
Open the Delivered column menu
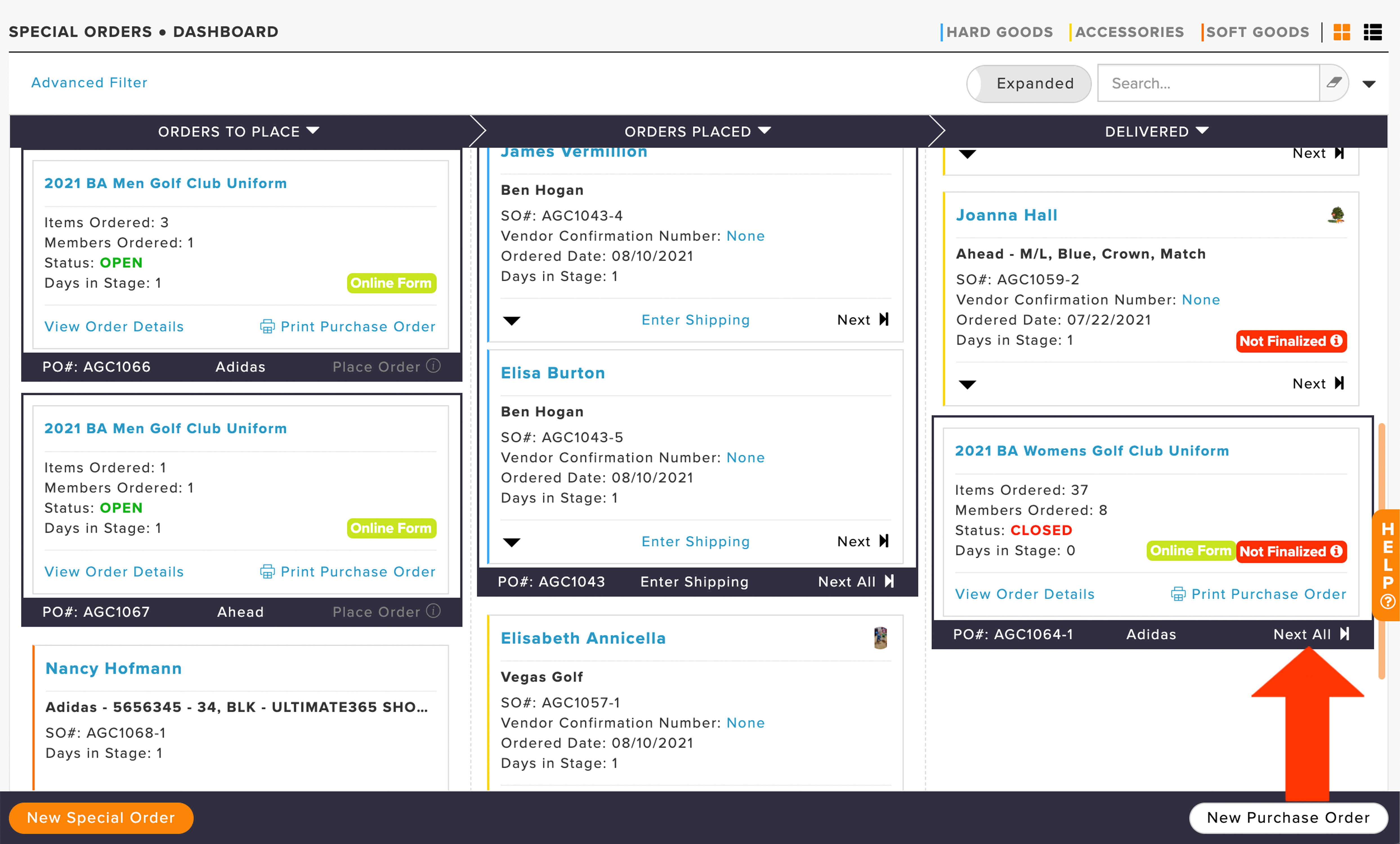pyautogui.click(x=1157, y=131)
